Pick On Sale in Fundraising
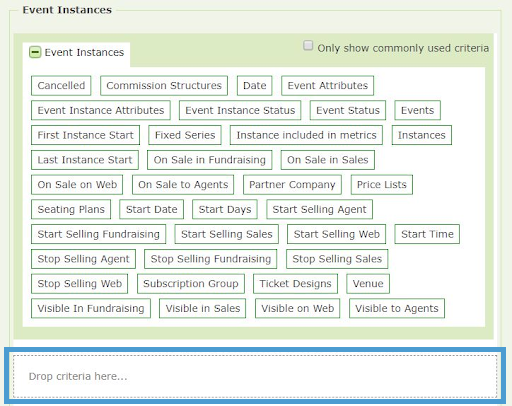This screenshot has height=406, width=512. (x=210, y=160)
